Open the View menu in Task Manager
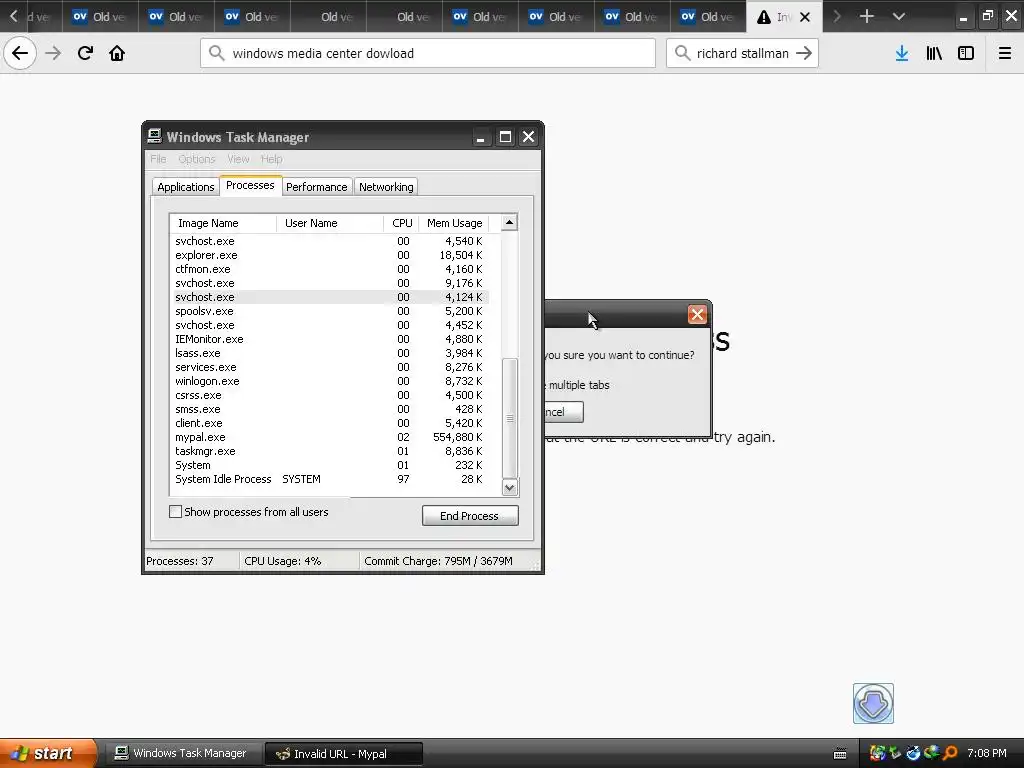The image size is (1024, 768). pos(238,159)
